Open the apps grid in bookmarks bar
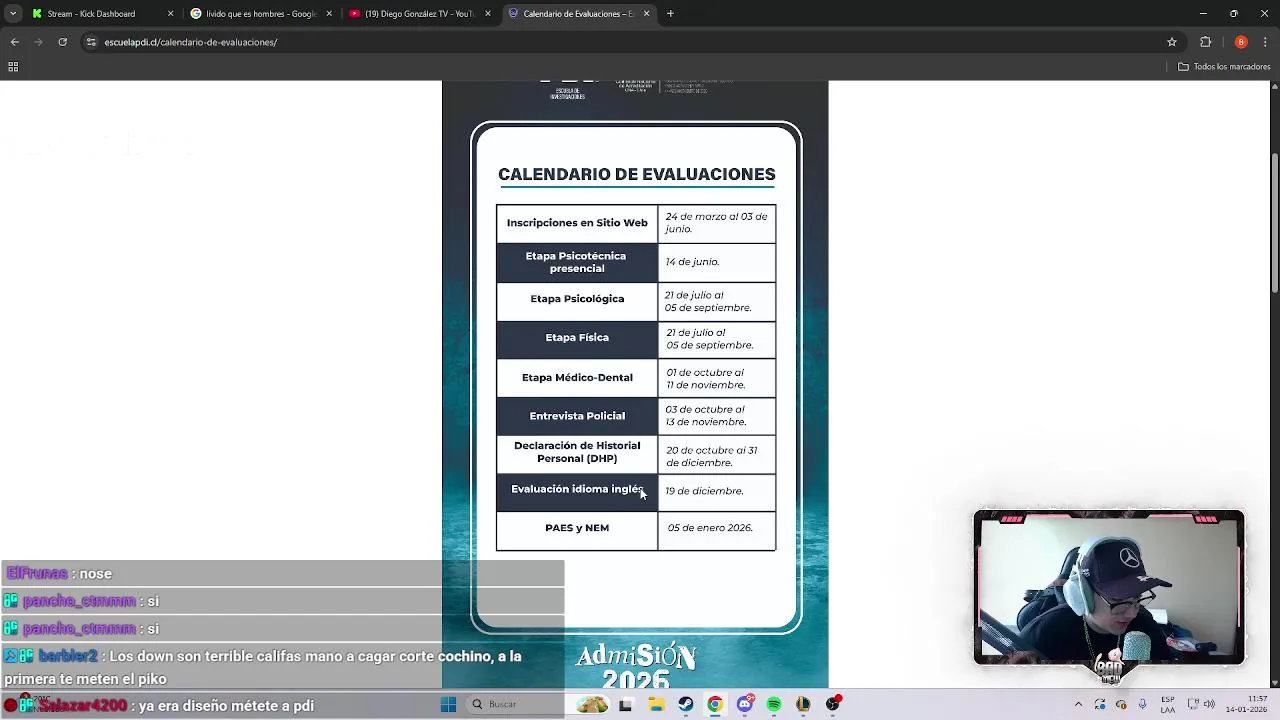The height and width of the screenshot is (720, 1280). 13,67
